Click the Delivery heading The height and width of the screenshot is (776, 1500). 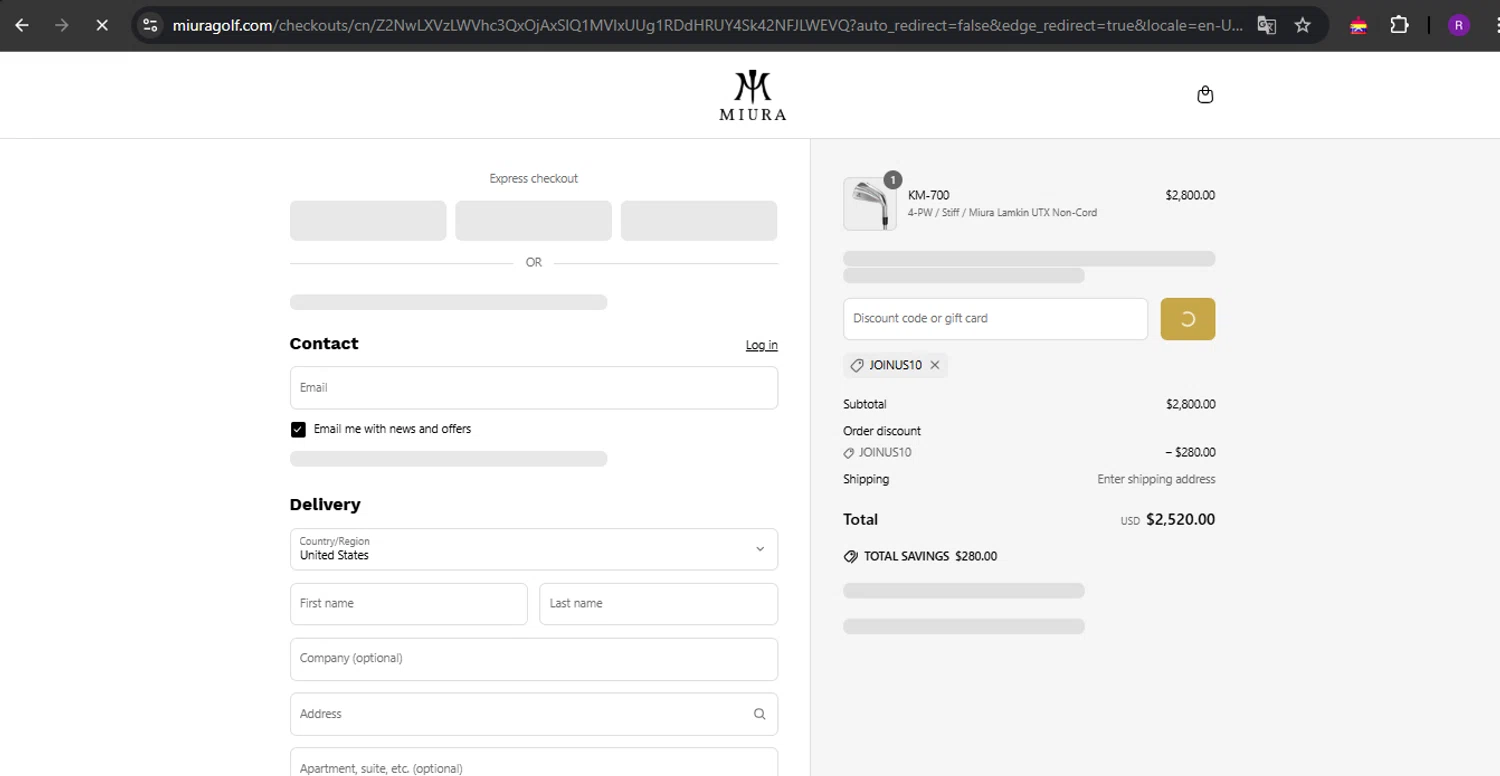(325, 505)
